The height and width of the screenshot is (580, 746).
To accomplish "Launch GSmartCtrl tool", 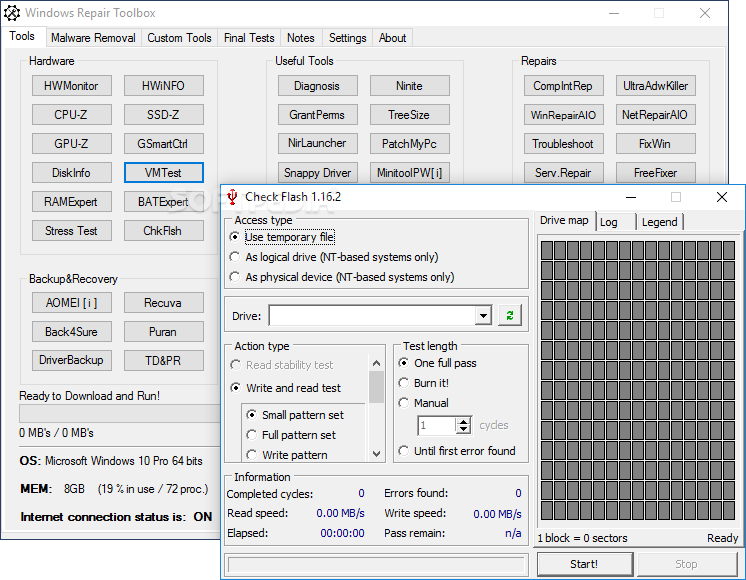I will pos(164,144).
